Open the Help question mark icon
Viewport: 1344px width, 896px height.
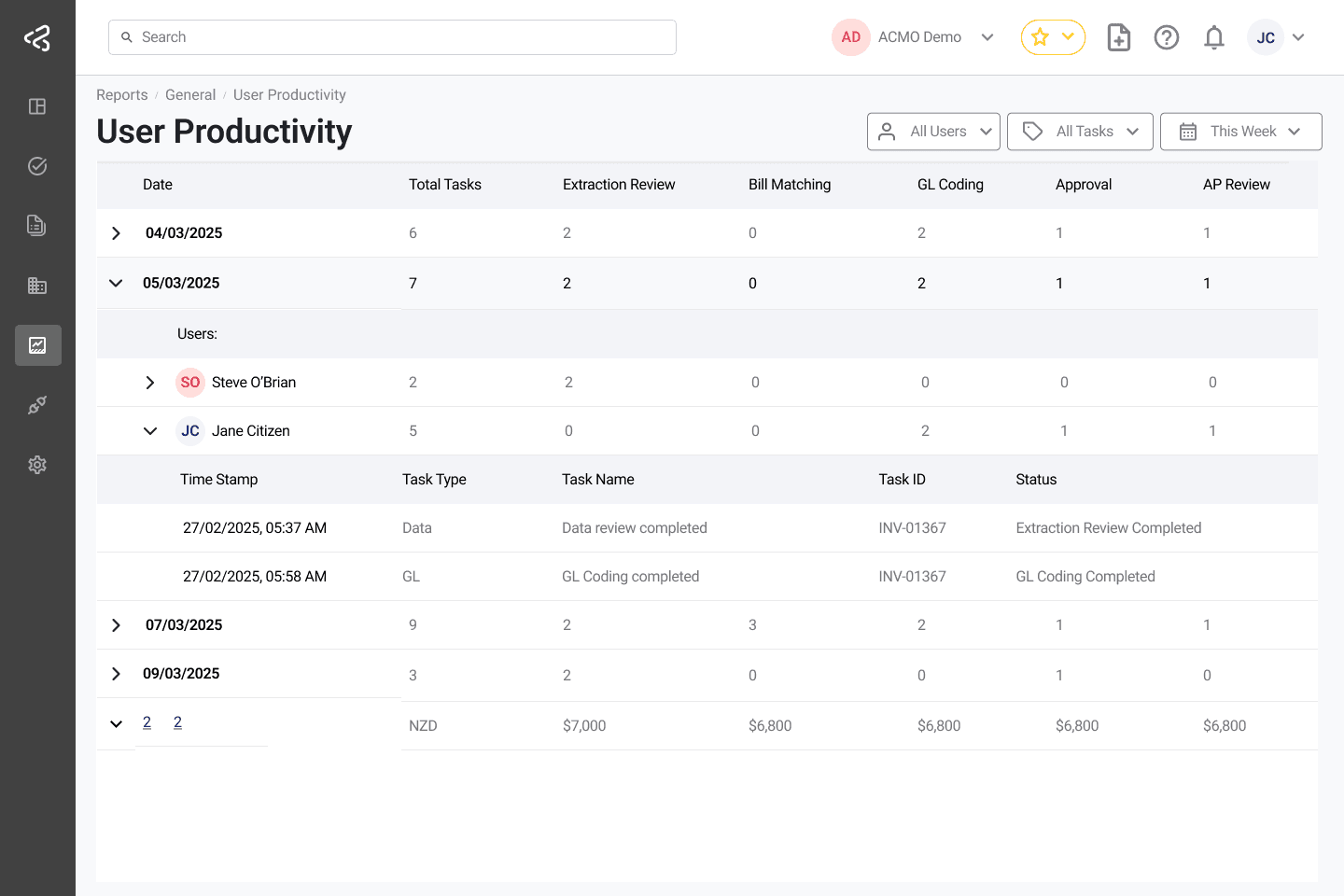point(1167,37)
